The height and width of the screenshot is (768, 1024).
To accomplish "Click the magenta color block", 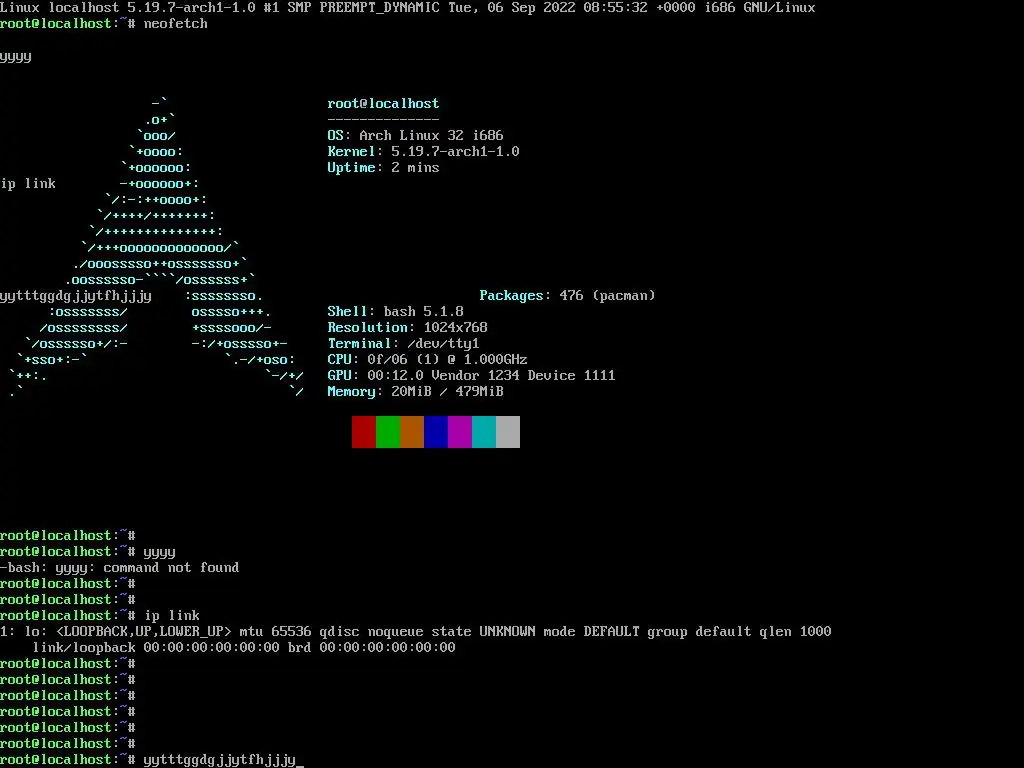I will pyautogui.click(x=460, y=432).
